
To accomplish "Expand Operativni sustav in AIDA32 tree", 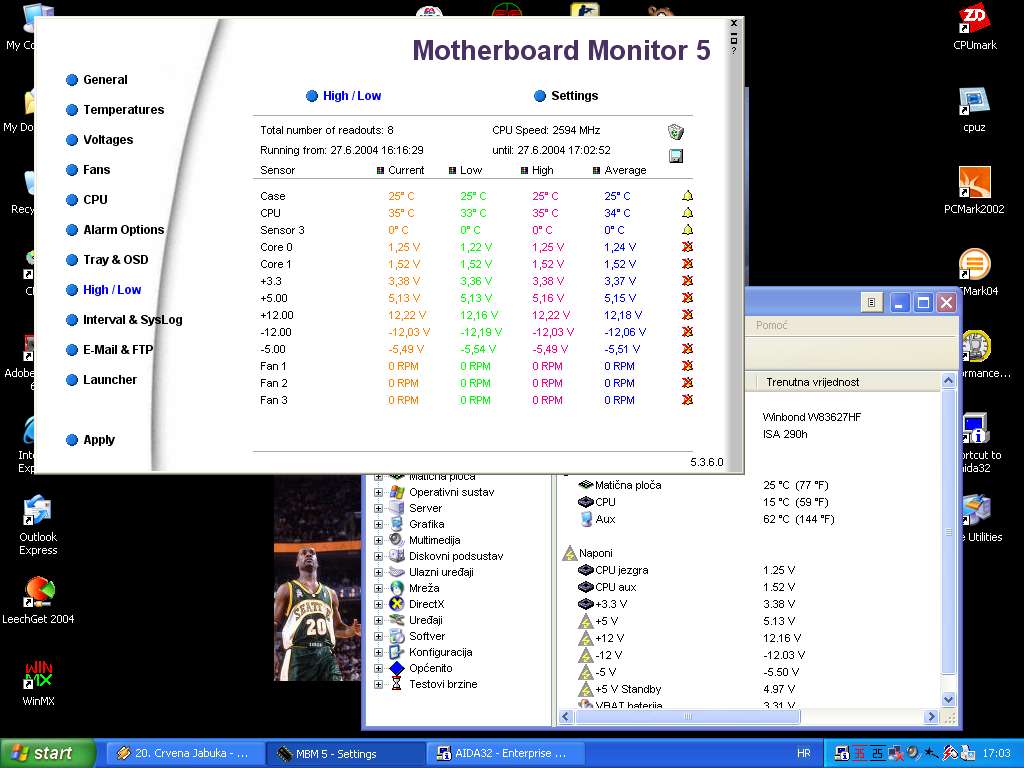I will pyautogui.click(x=378, y=492).
